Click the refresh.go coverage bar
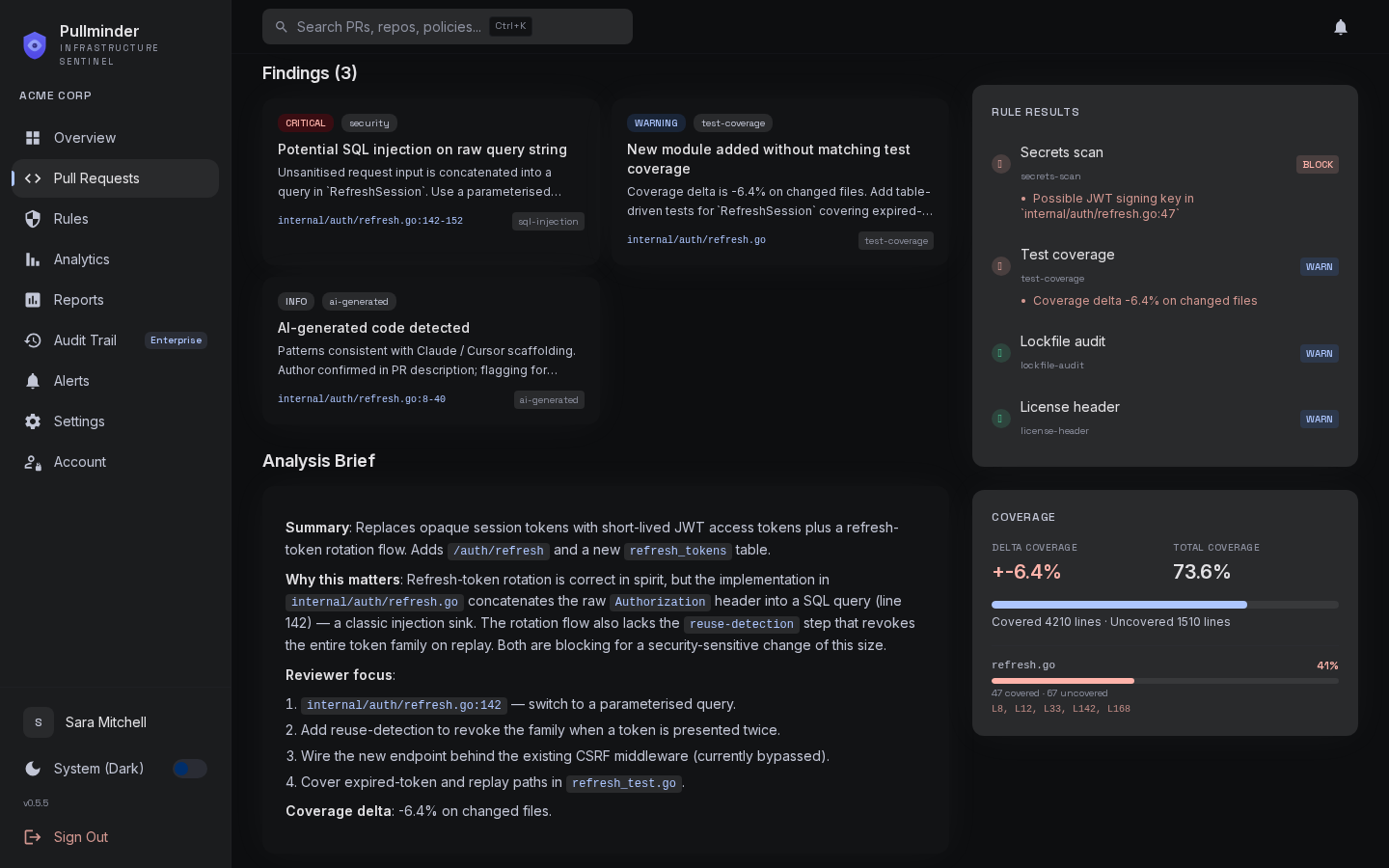The width and height of the screenshot is (1389, 868). tap(1165, 681)
